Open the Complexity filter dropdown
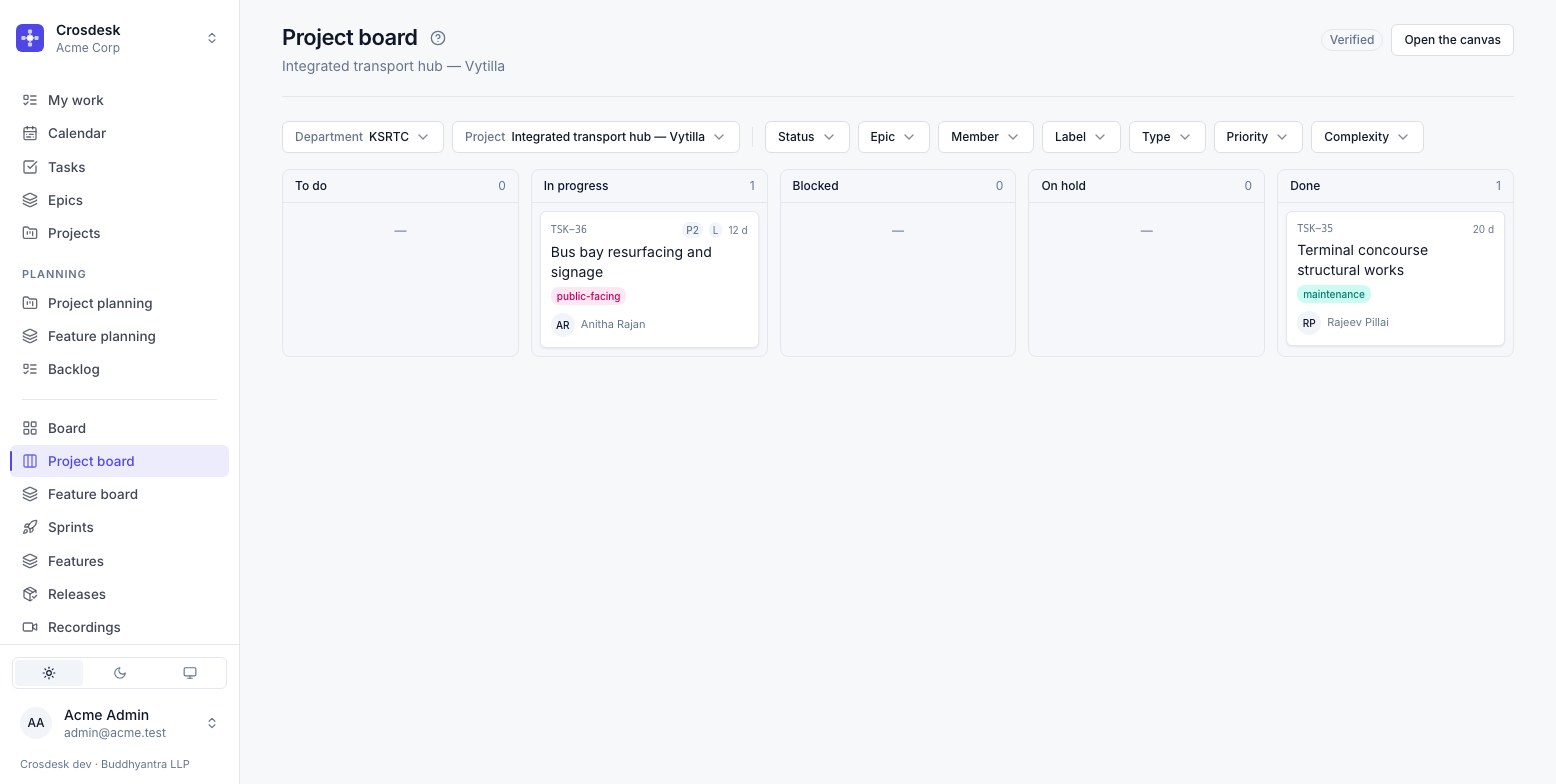This screenshot has height=784, width=1556. click(1367, 137)
